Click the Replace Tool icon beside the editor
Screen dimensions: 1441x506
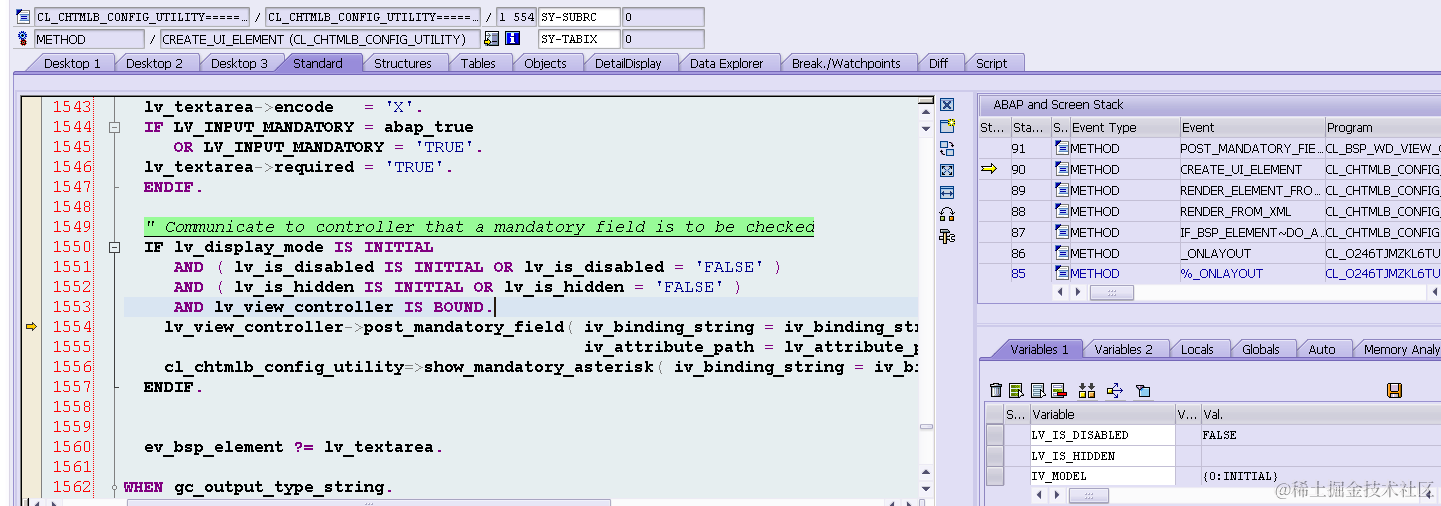click(947, 148)
